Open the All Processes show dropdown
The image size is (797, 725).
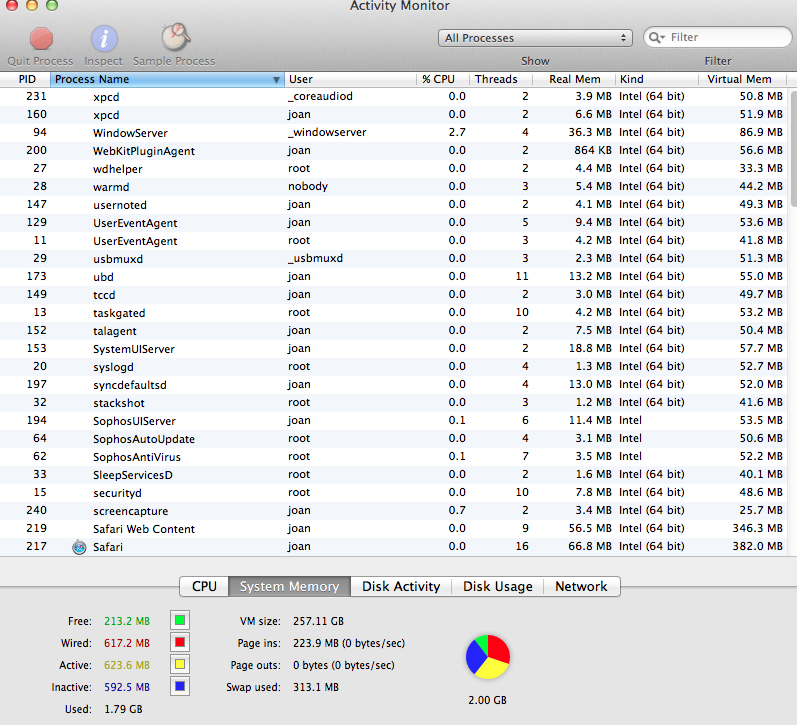(x=535, y=38)
